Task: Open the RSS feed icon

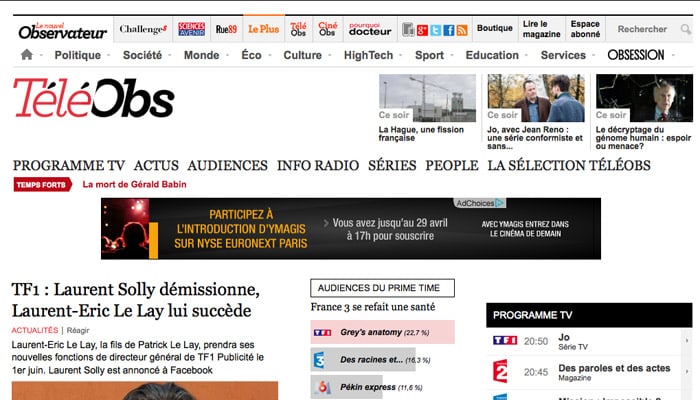Action: pyautogui.click(x=462, y=30)
